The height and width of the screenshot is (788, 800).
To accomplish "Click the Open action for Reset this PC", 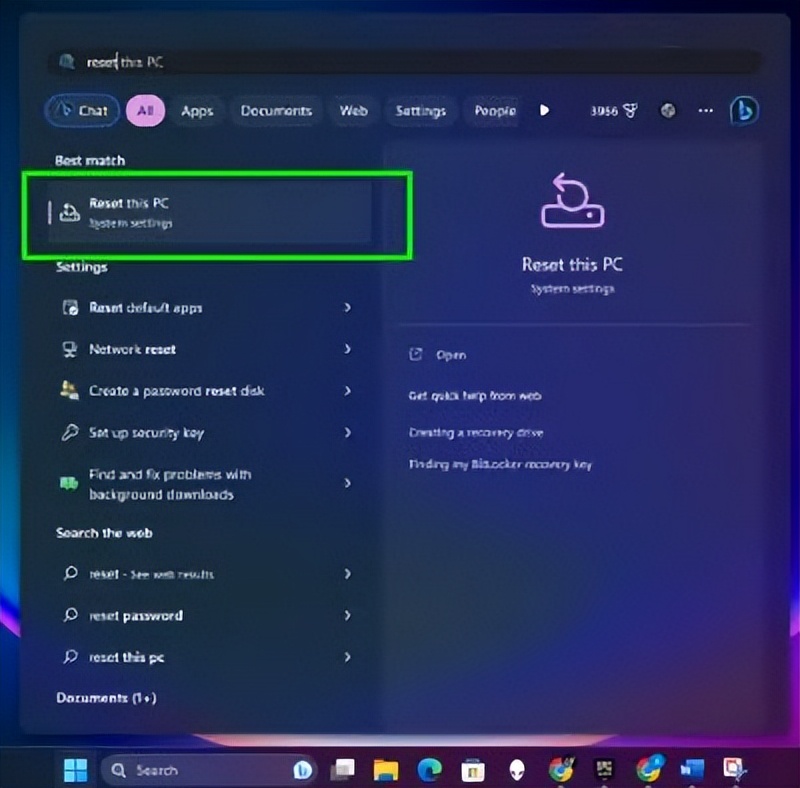I will coord(443,355).
